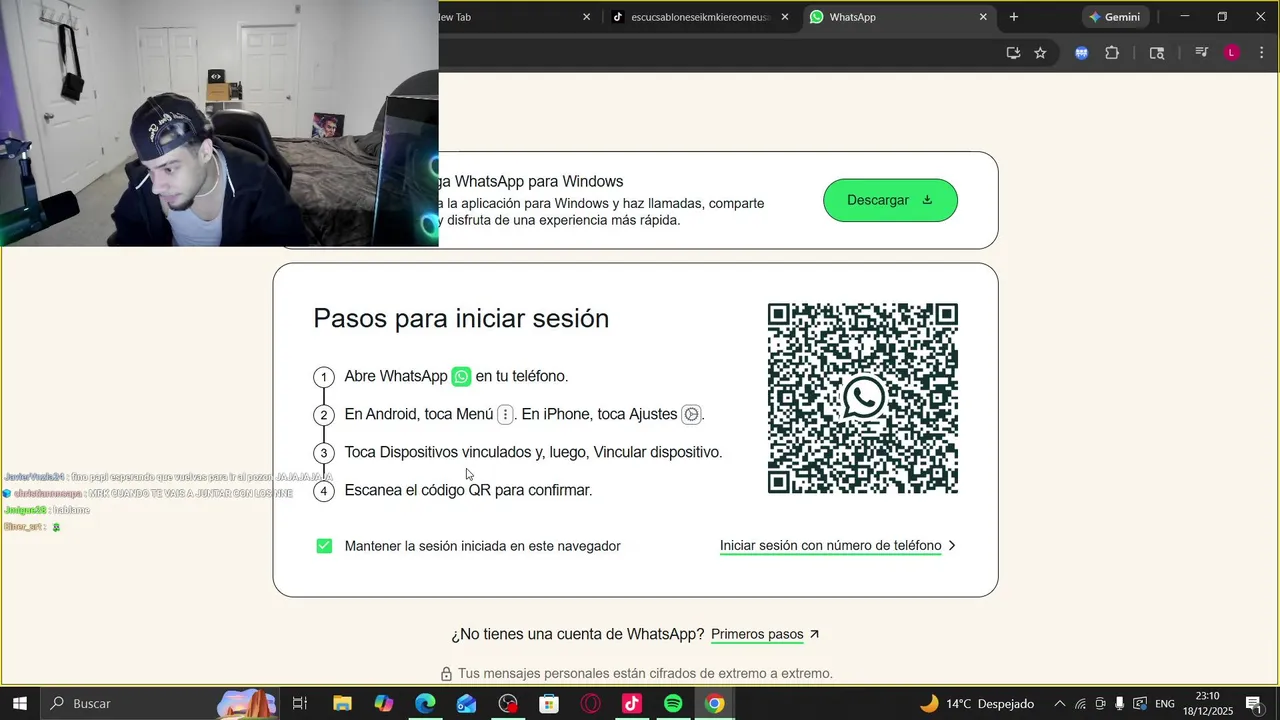This screenshot has width=1280, height=720.
Task: Click the text Escanea el código QR para confirmar
Action: click(x=468, y=490)
